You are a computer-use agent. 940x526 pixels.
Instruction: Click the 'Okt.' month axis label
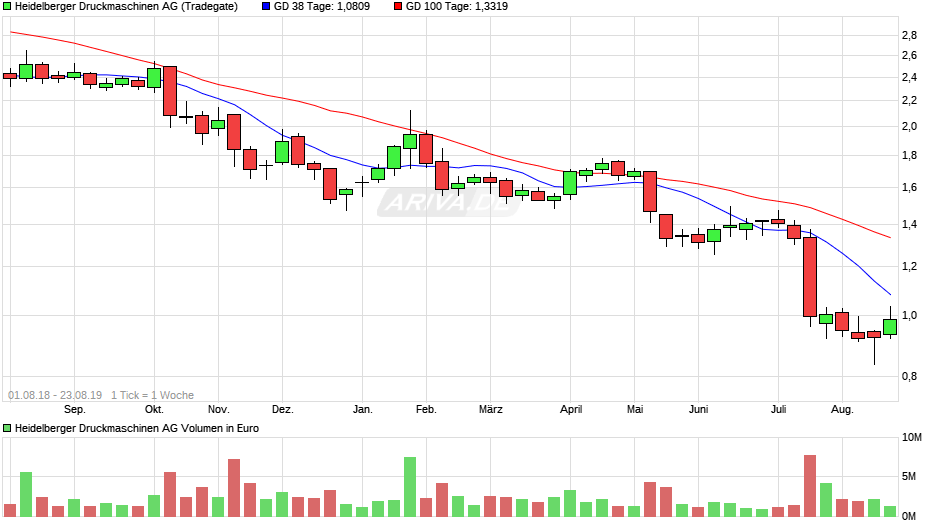coord(154,410)
